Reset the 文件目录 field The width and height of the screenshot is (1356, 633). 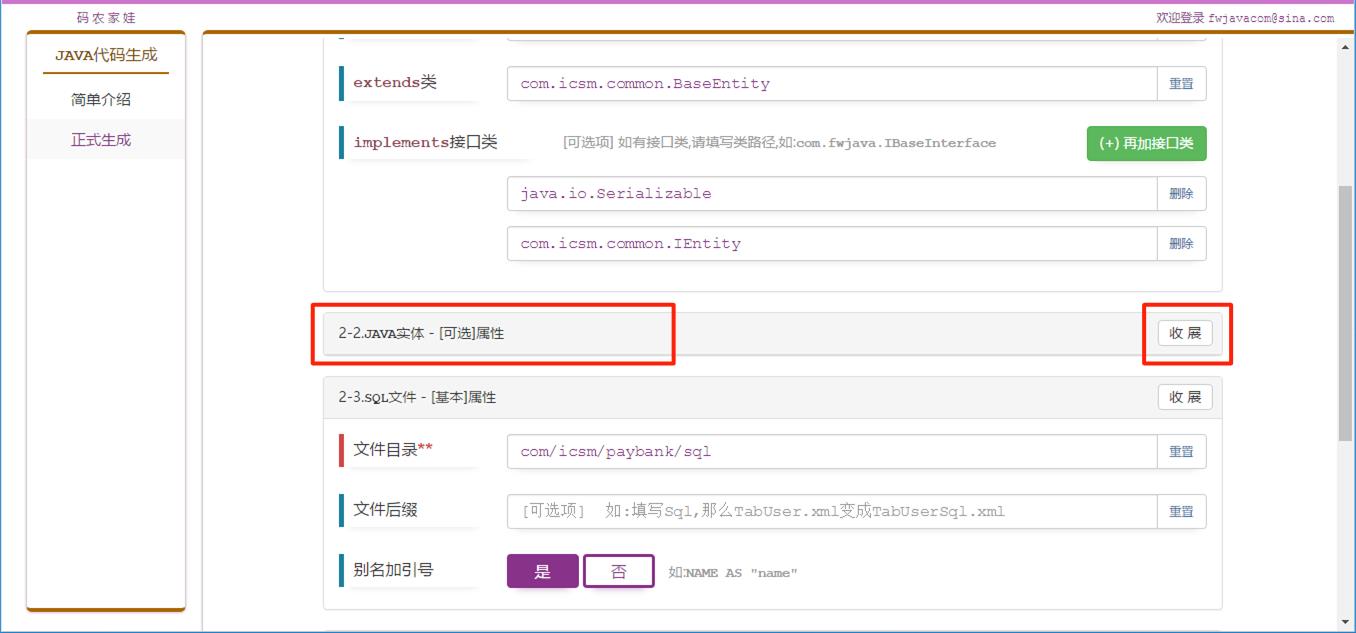[1181, 452]
